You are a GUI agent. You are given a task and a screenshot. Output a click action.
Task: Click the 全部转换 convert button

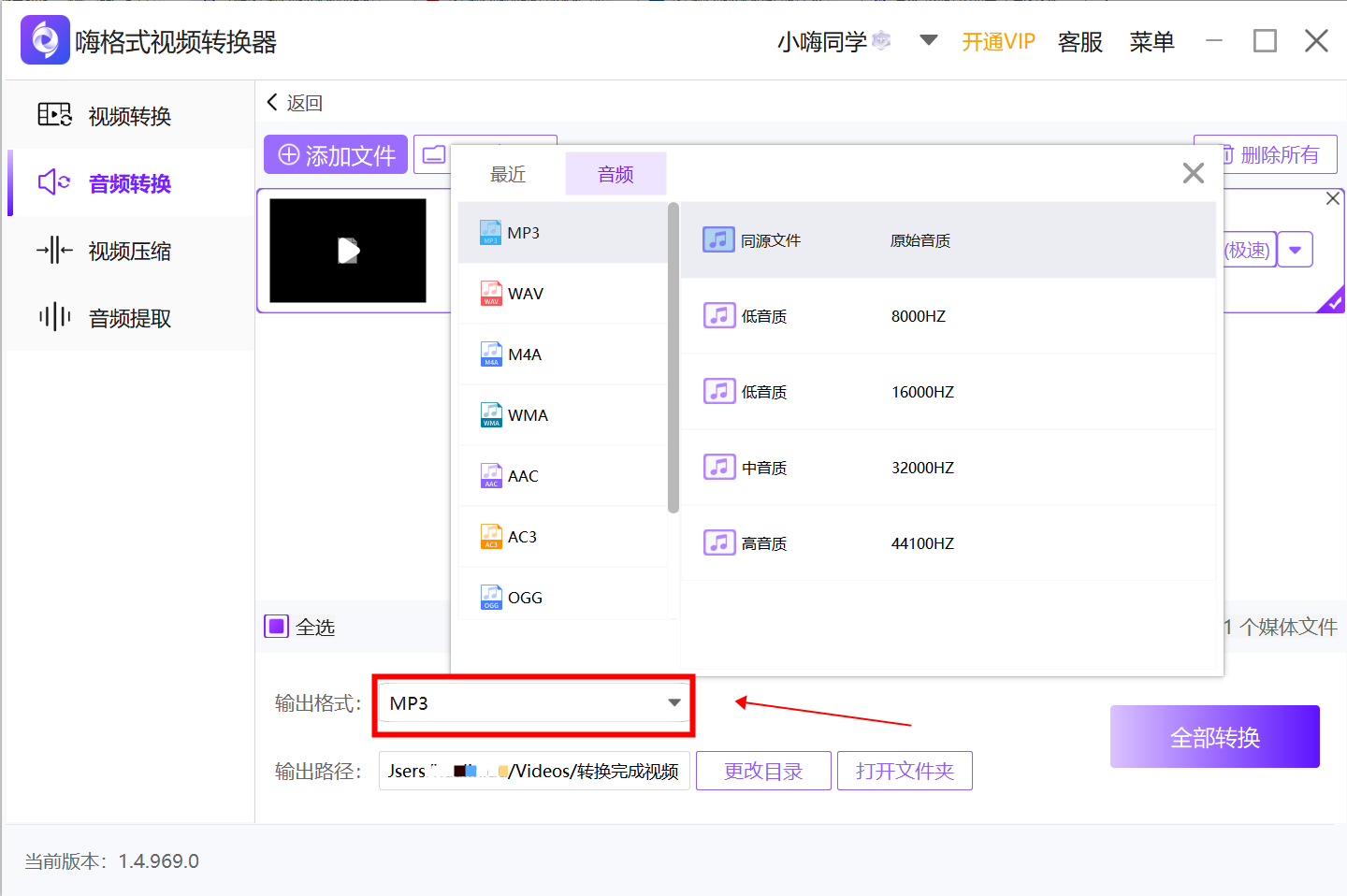click(x=1214, y=736)
